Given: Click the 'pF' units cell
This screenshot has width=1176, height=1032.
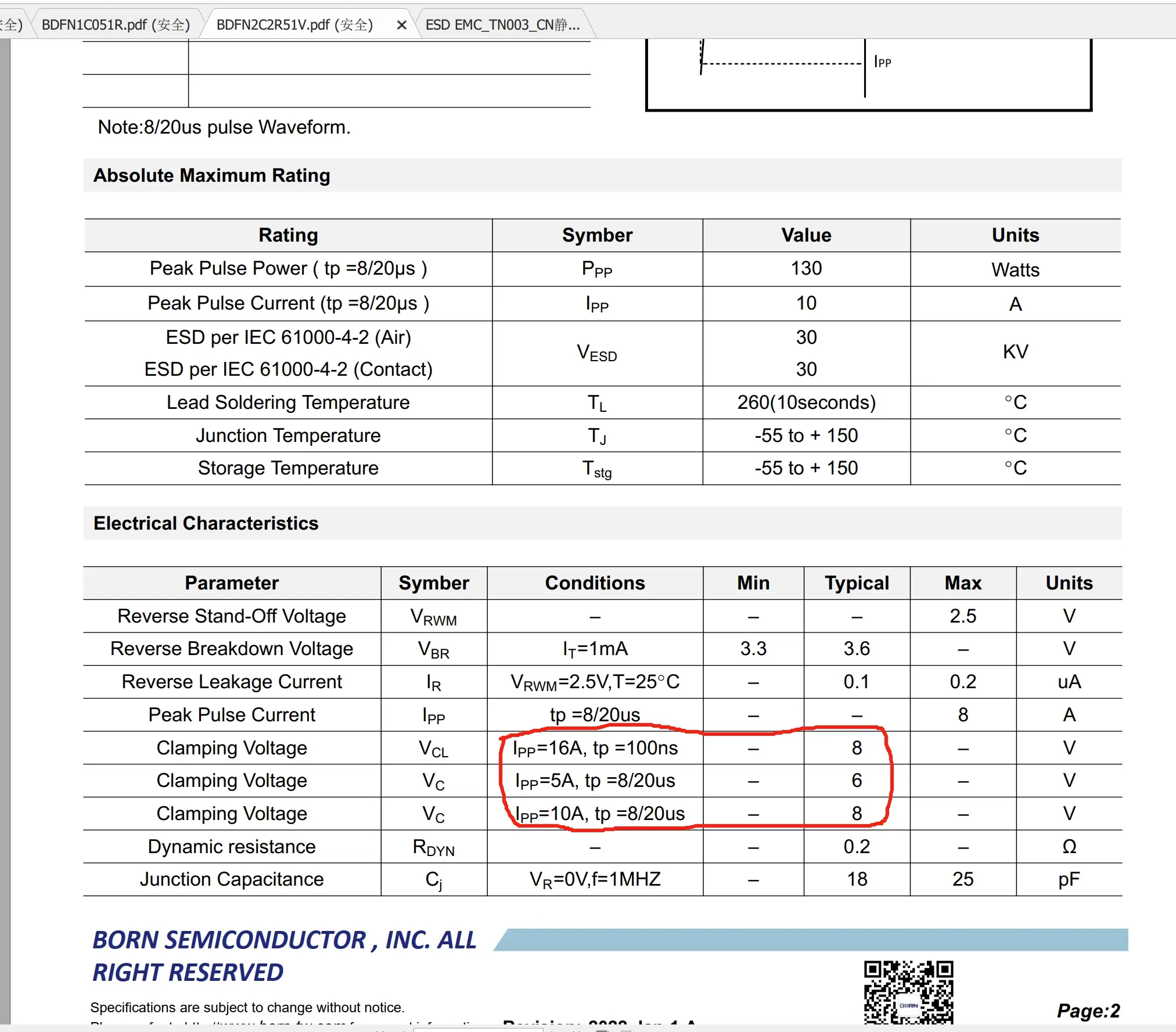Looking at the screenshot, I should (1069, 880).
